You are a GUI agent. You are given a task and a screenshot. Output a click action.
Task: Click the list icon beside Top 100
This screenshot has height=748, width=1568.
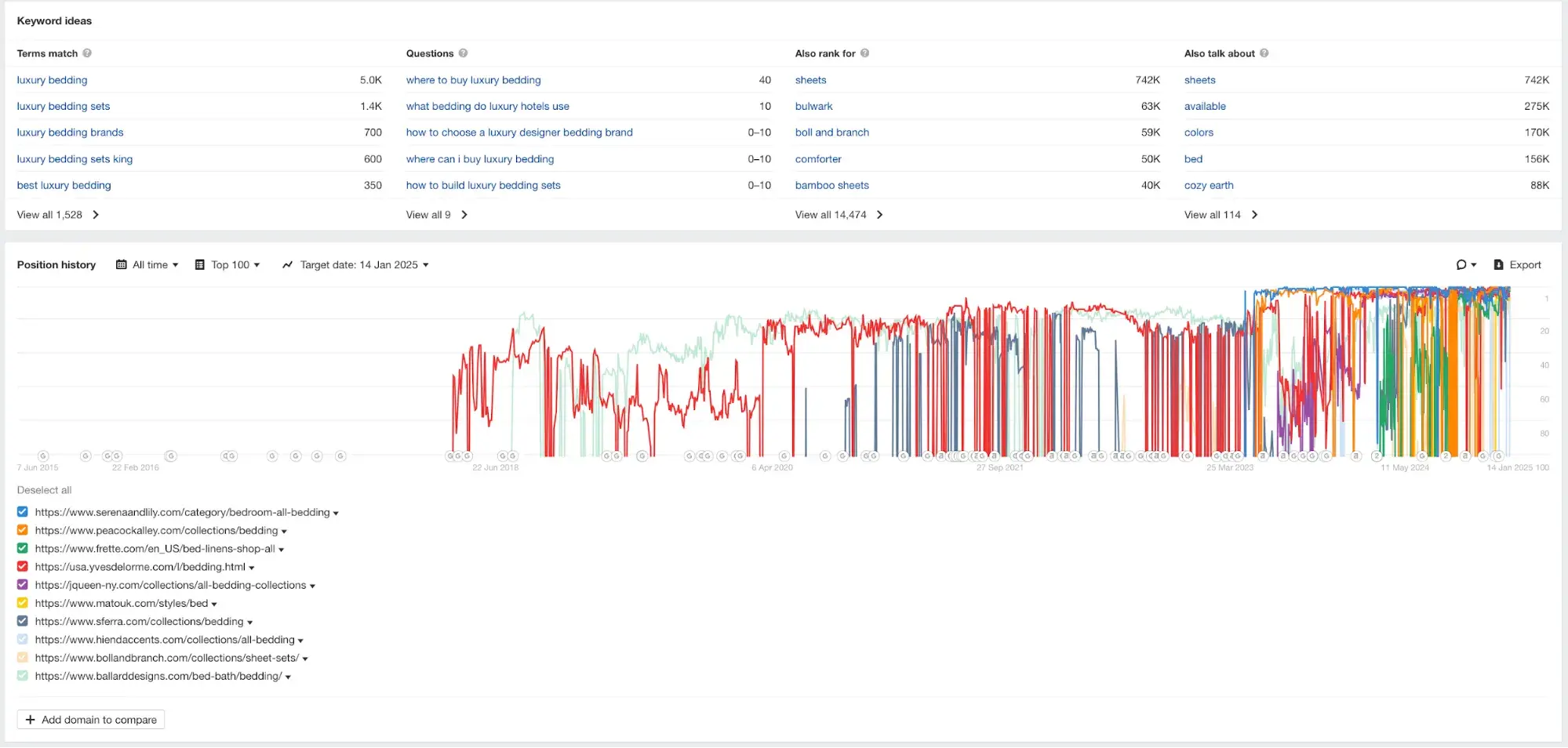click(x=200, y=265)
